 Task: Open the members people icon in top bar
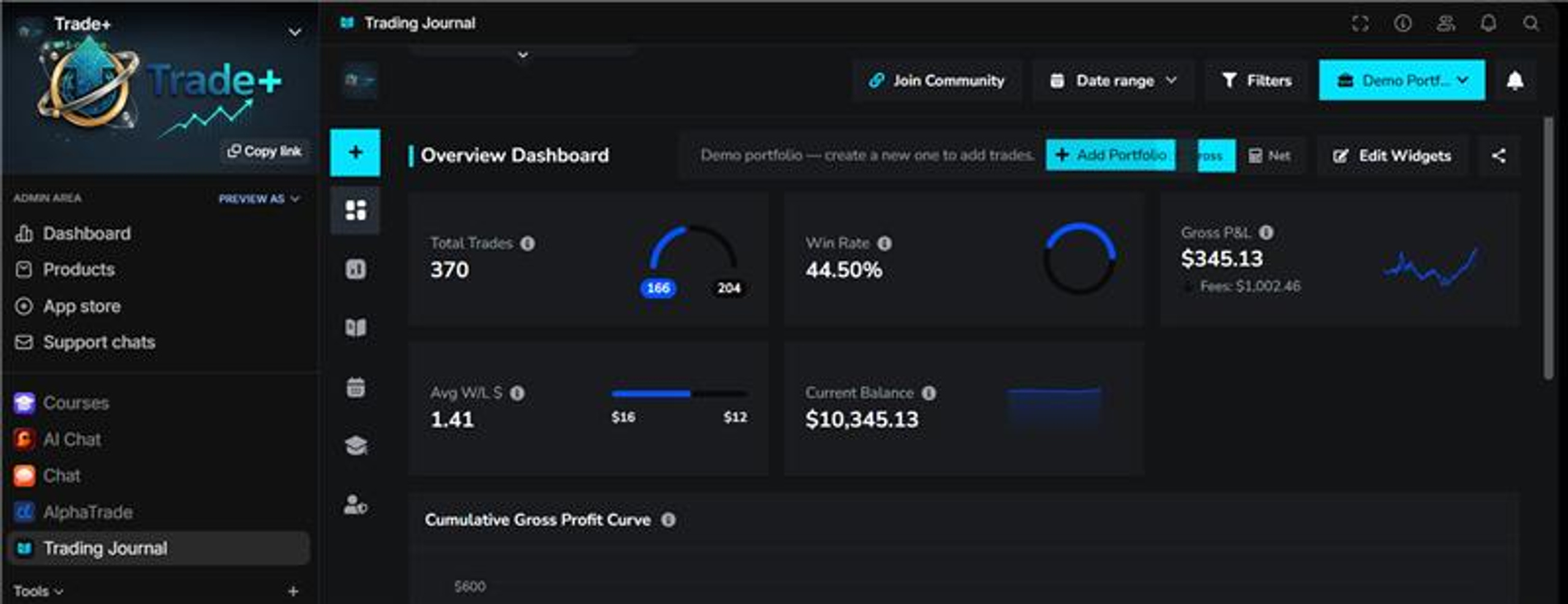(1445, 23)
